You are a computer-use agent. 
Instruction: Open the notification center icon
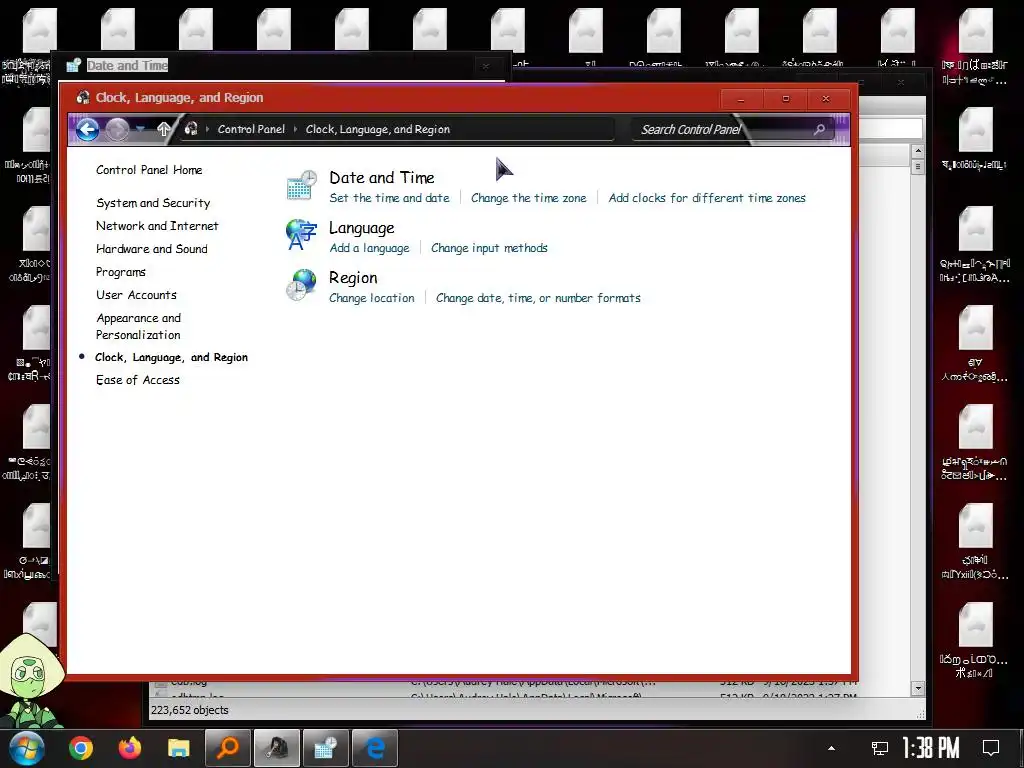[x=991, y=748]
